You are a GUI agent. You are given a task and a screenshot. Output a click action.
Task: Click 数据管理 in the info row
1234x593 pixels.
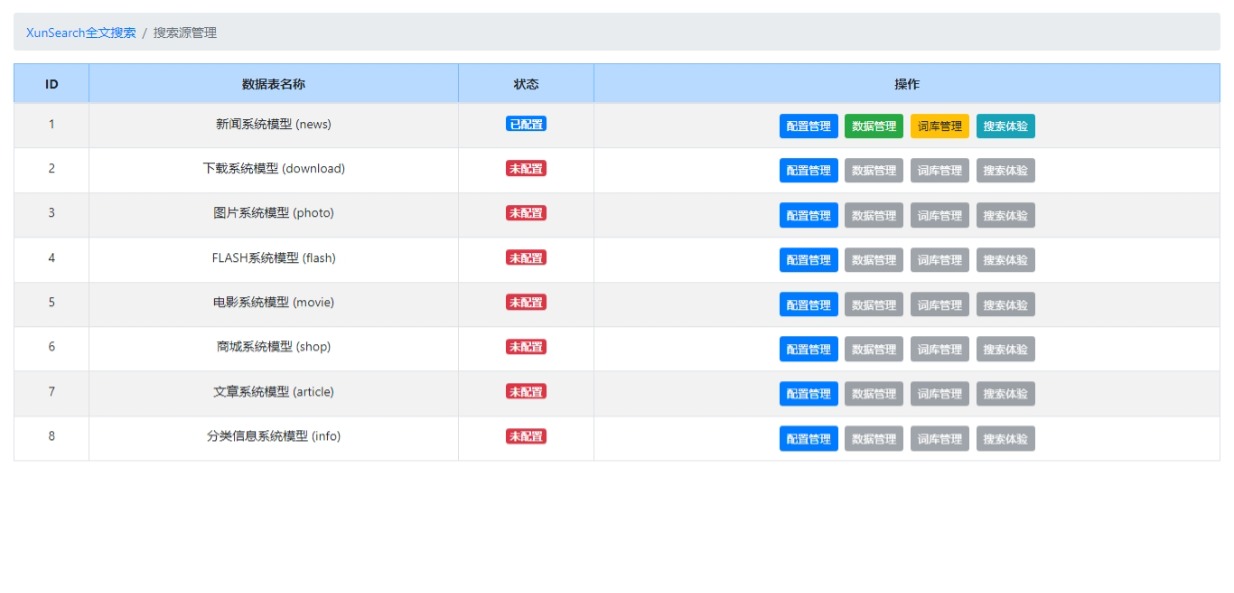coord(874,438)
